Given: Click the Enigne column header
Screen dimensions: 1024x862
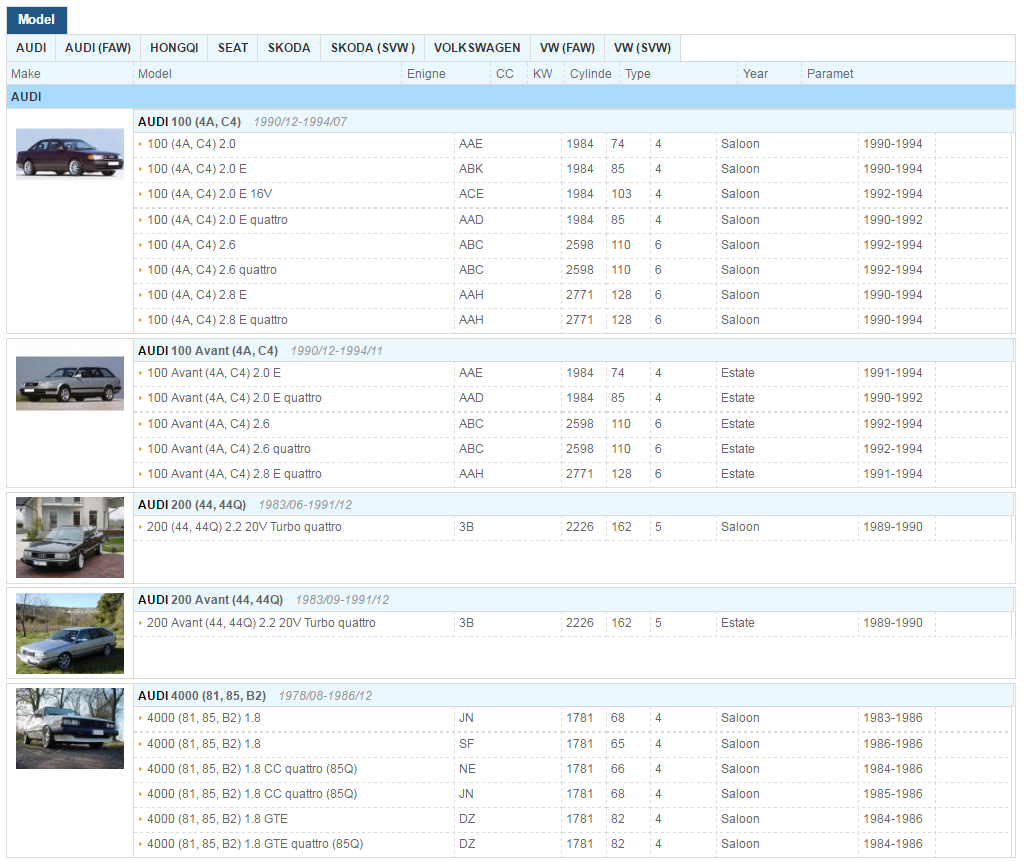Looking at the screenshot, I should coord(426,74).
